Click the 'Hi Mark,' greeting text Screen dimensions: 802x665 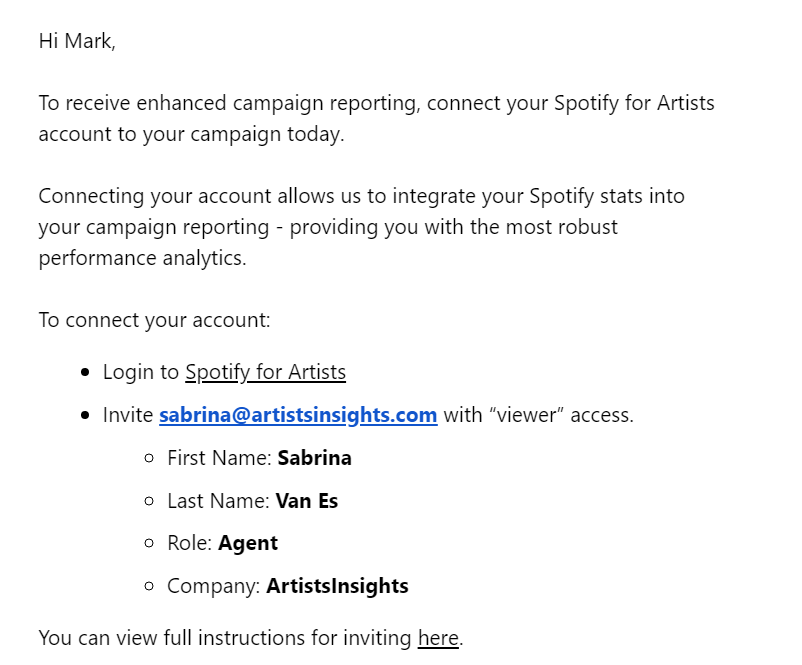click(x=77, y=41)
